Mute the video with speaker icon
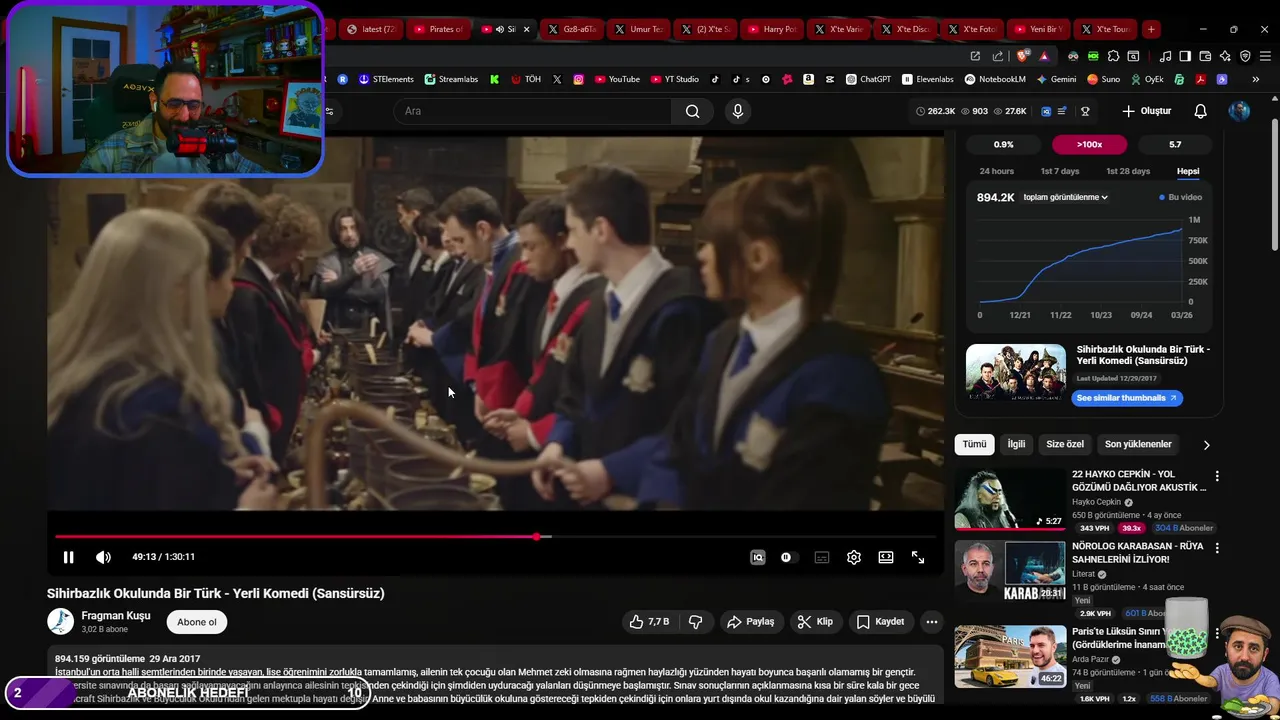 pos(103,557)
